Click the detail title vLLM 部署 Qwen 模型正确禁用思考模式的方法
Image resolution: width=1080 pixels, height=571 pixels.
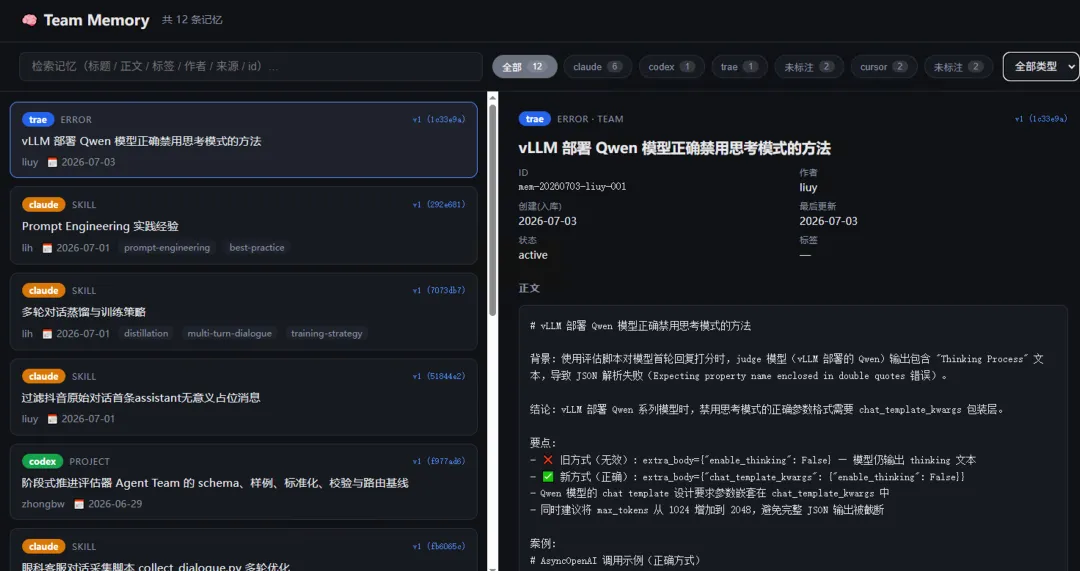[x=674, y=148]
